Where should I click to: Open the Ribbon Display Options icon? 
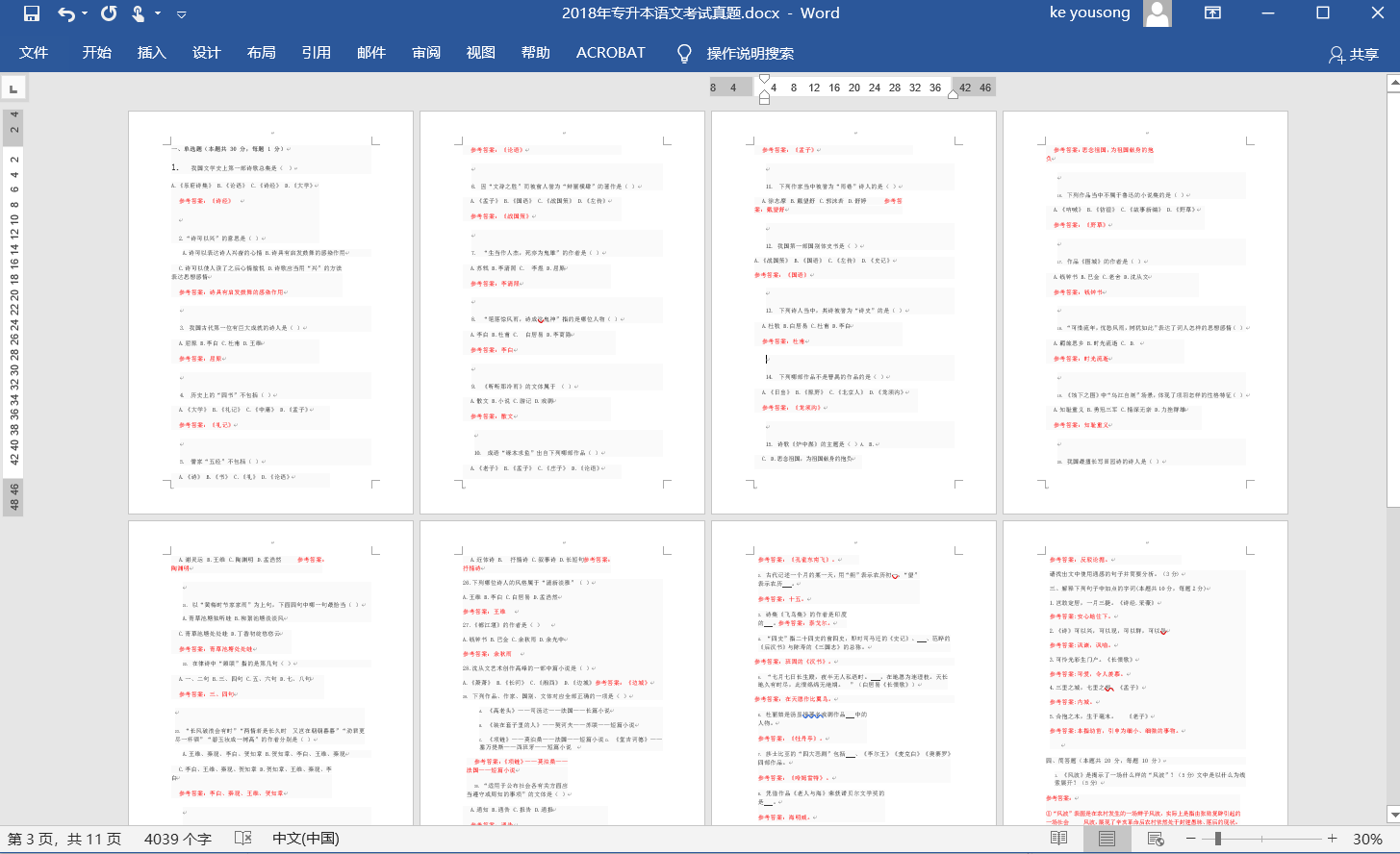coord(1212,13)
